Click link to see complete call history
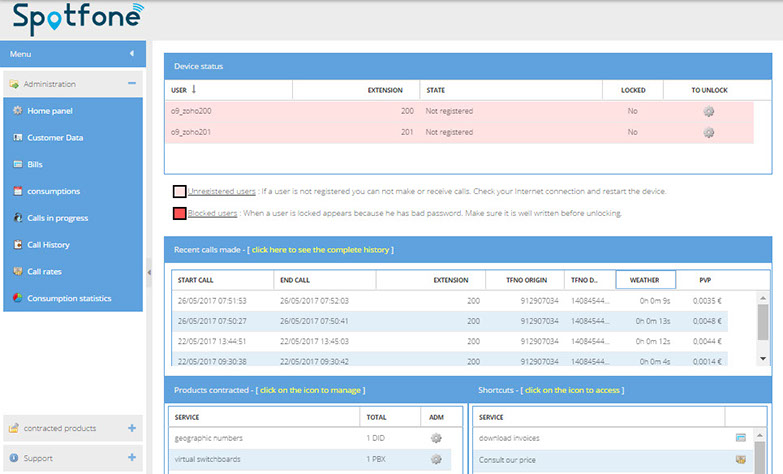783x474 pixels. (322, 249)
